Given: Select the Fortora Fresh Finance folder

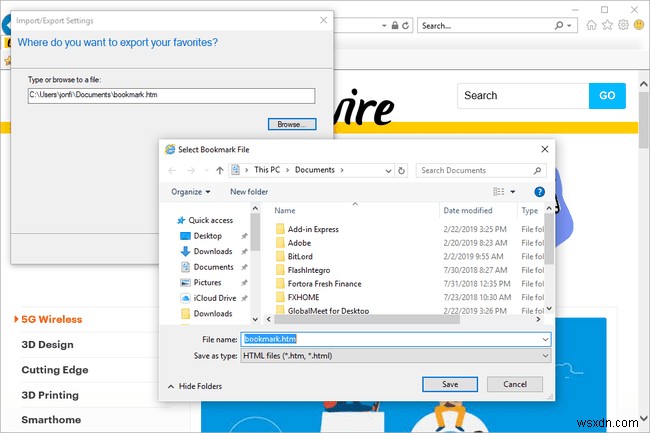Looking at the screenshot, I should (325, 284).
